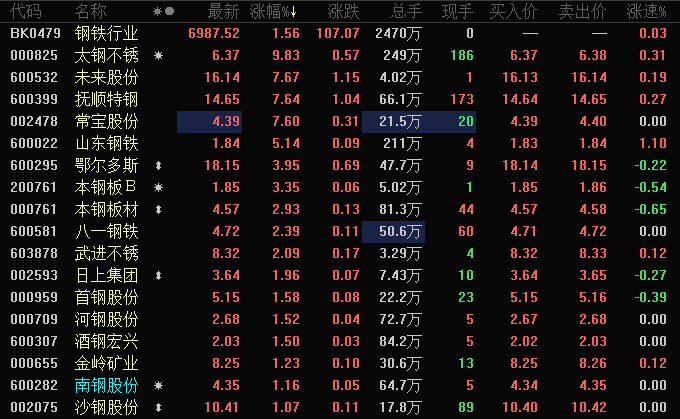Click the 代码 column header
Screen dimensions: 680x419
pos(26,12)
